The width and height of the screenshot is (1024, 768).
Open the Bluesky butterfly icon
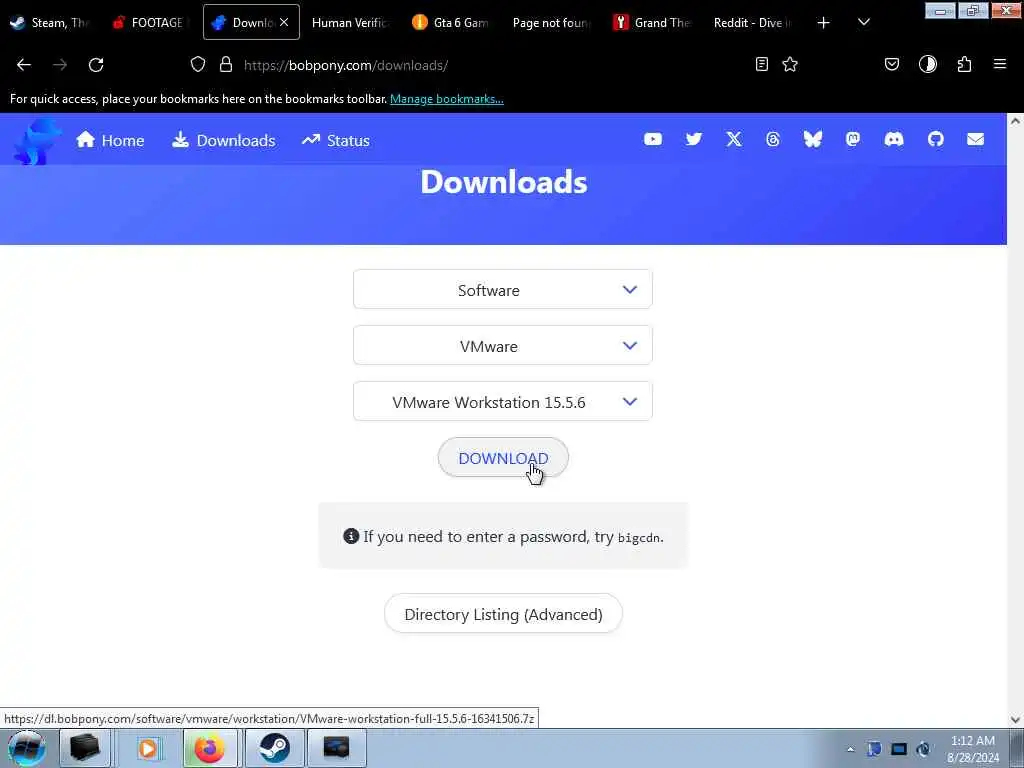click(x=812, y=139)
